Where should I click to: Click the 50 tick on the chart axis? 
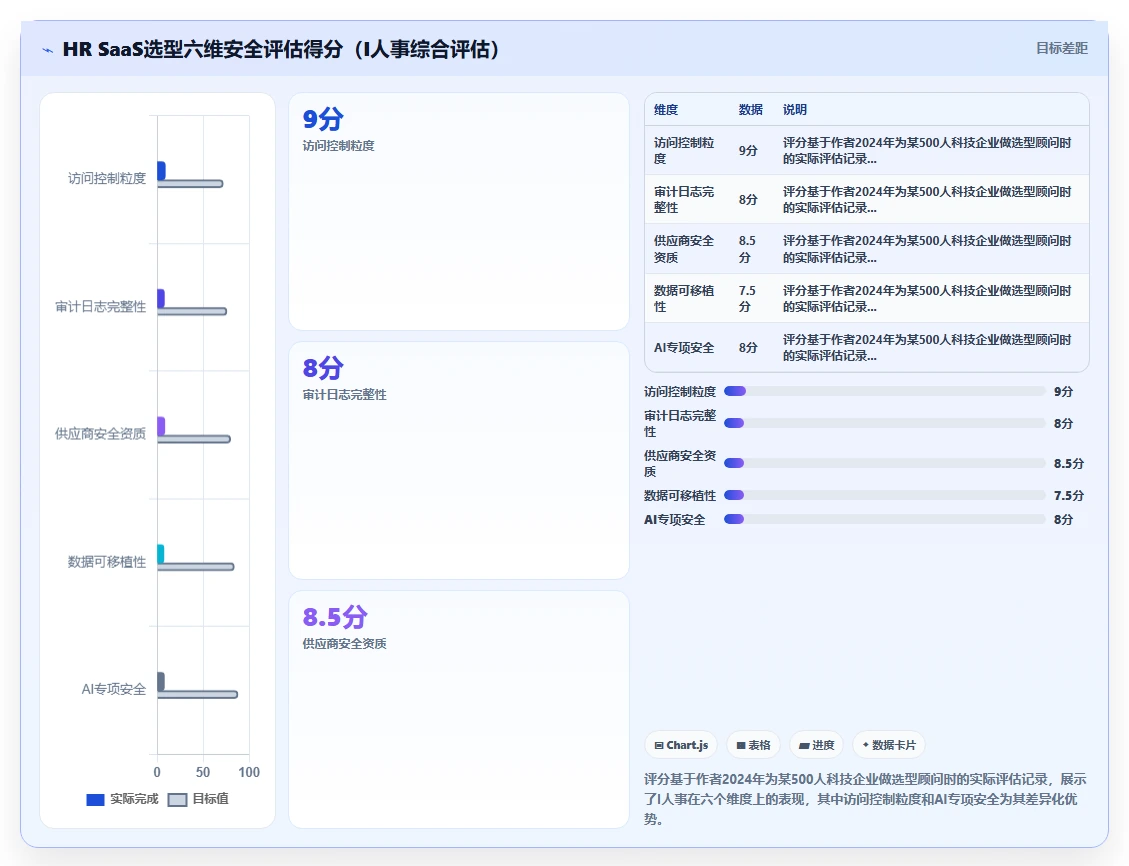pos(203,772)
